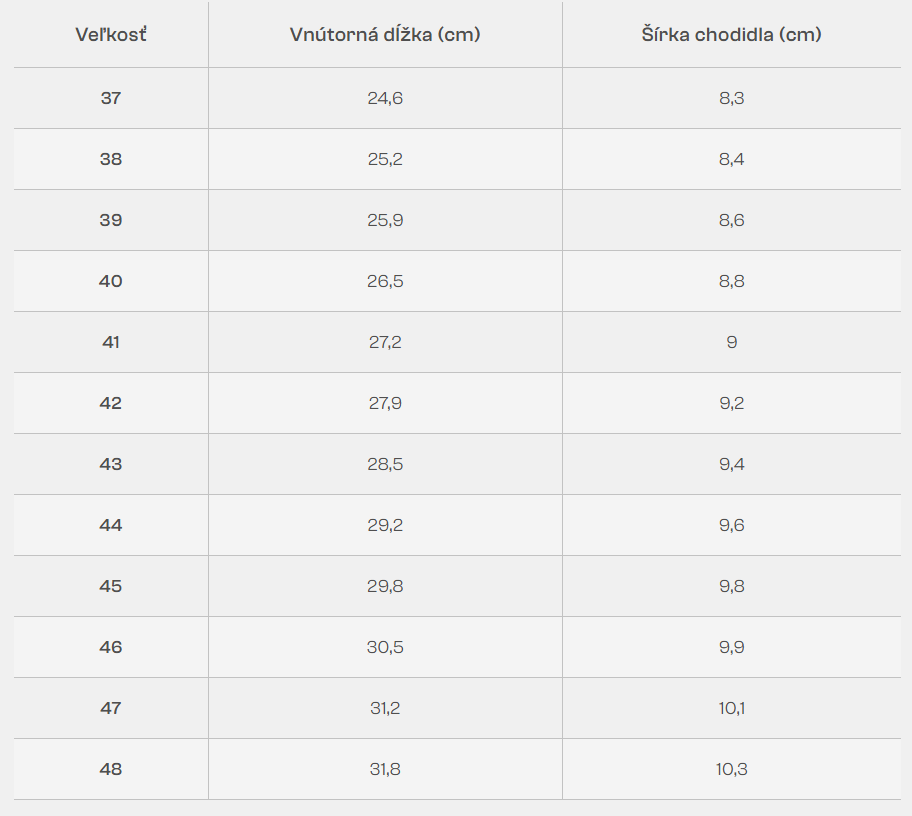The image size is (912, 816).
Task: Select size 38 in the table
Action: coord(111,159)
